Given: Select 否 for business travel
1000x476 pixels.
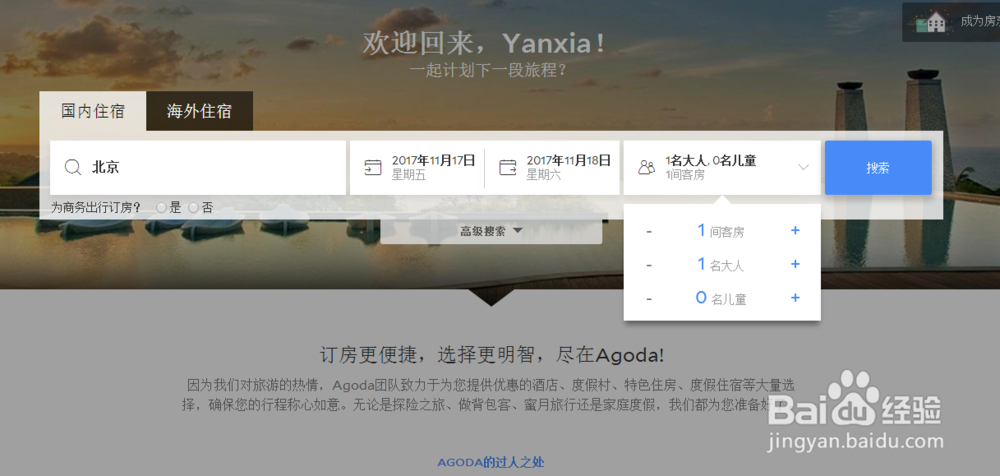Looking at the screenshot, I should coord(193,208).
